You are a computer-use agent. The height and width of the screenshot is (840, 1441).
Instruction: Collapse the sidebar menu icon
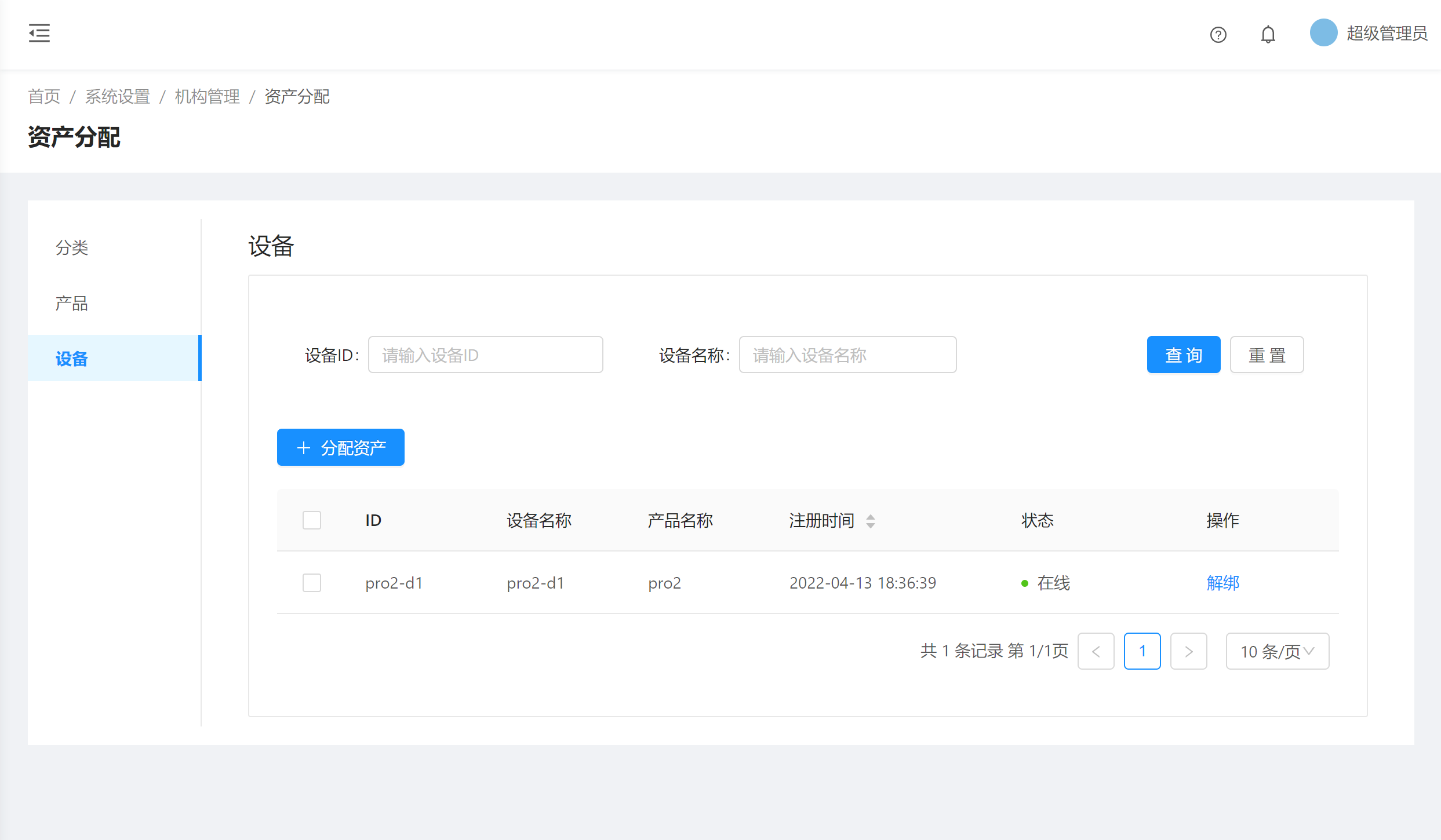(x=39, y=33)
